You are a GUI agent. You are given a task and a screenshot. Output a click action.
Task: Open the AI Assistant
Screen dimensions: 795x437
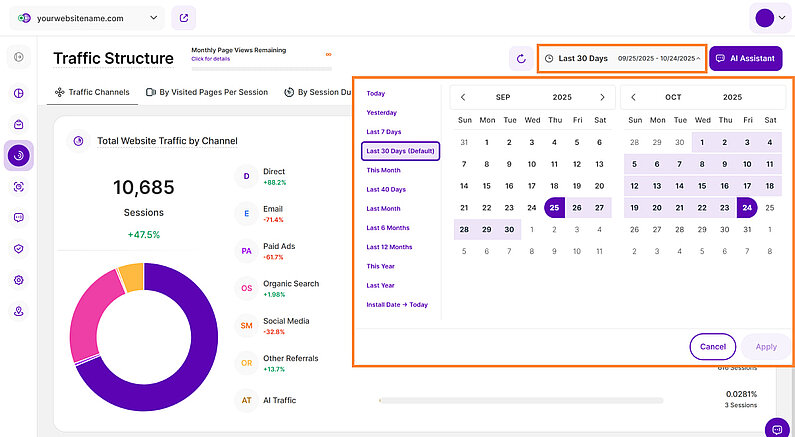coord(745,59)
